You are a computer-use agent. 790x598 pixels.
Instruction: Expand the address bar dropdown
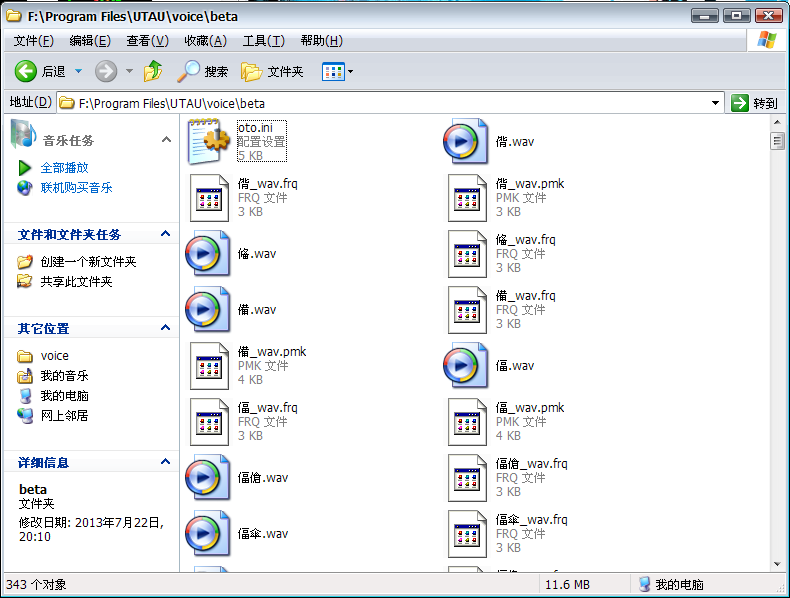click(715, 103)
